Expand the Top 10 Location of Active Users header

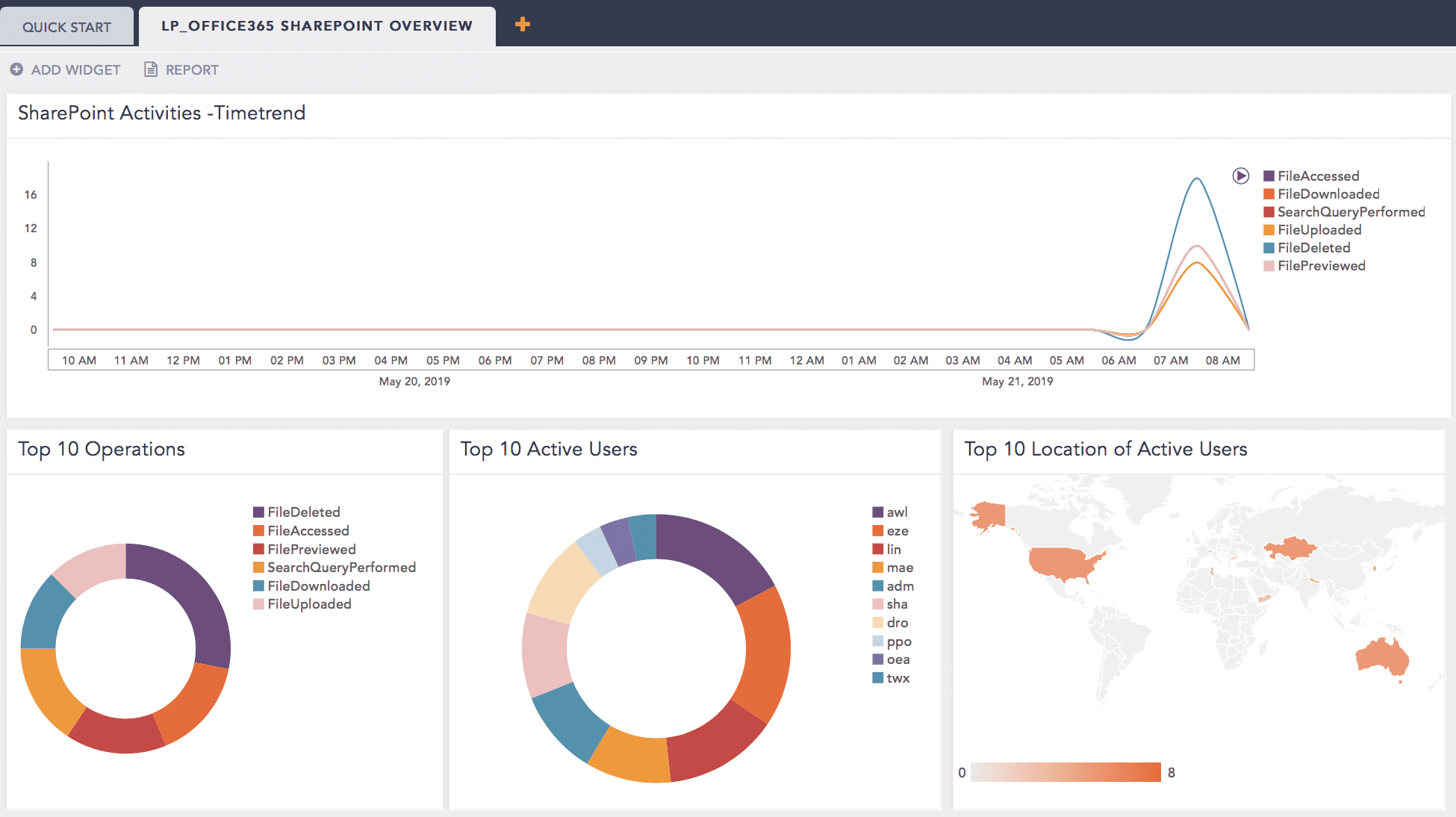[x=1106, y=449]
